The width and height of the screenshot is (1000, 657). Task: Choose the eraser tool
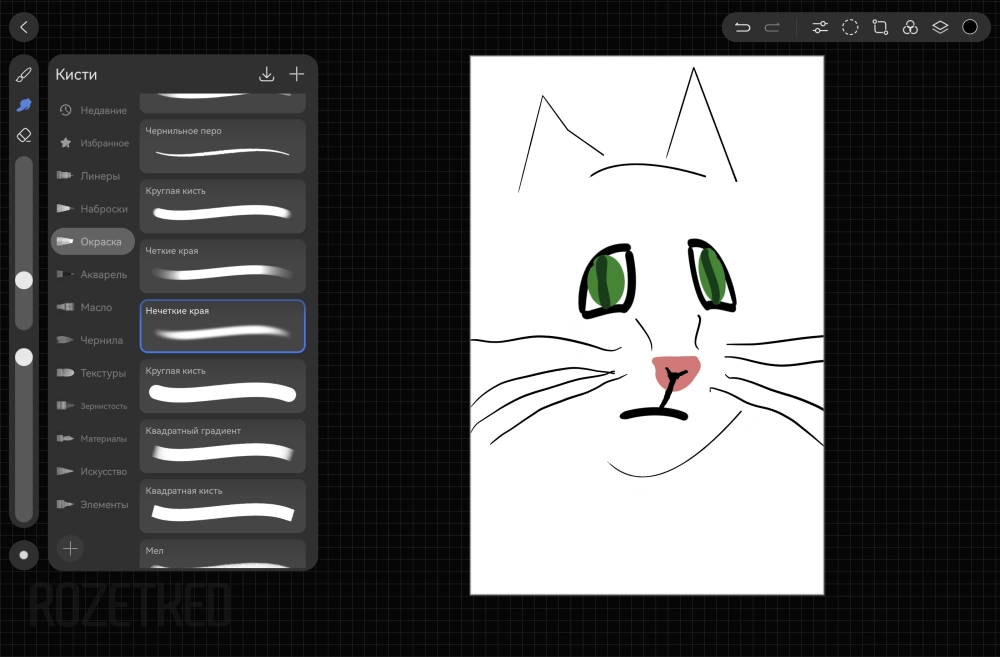tap(24, 135)
